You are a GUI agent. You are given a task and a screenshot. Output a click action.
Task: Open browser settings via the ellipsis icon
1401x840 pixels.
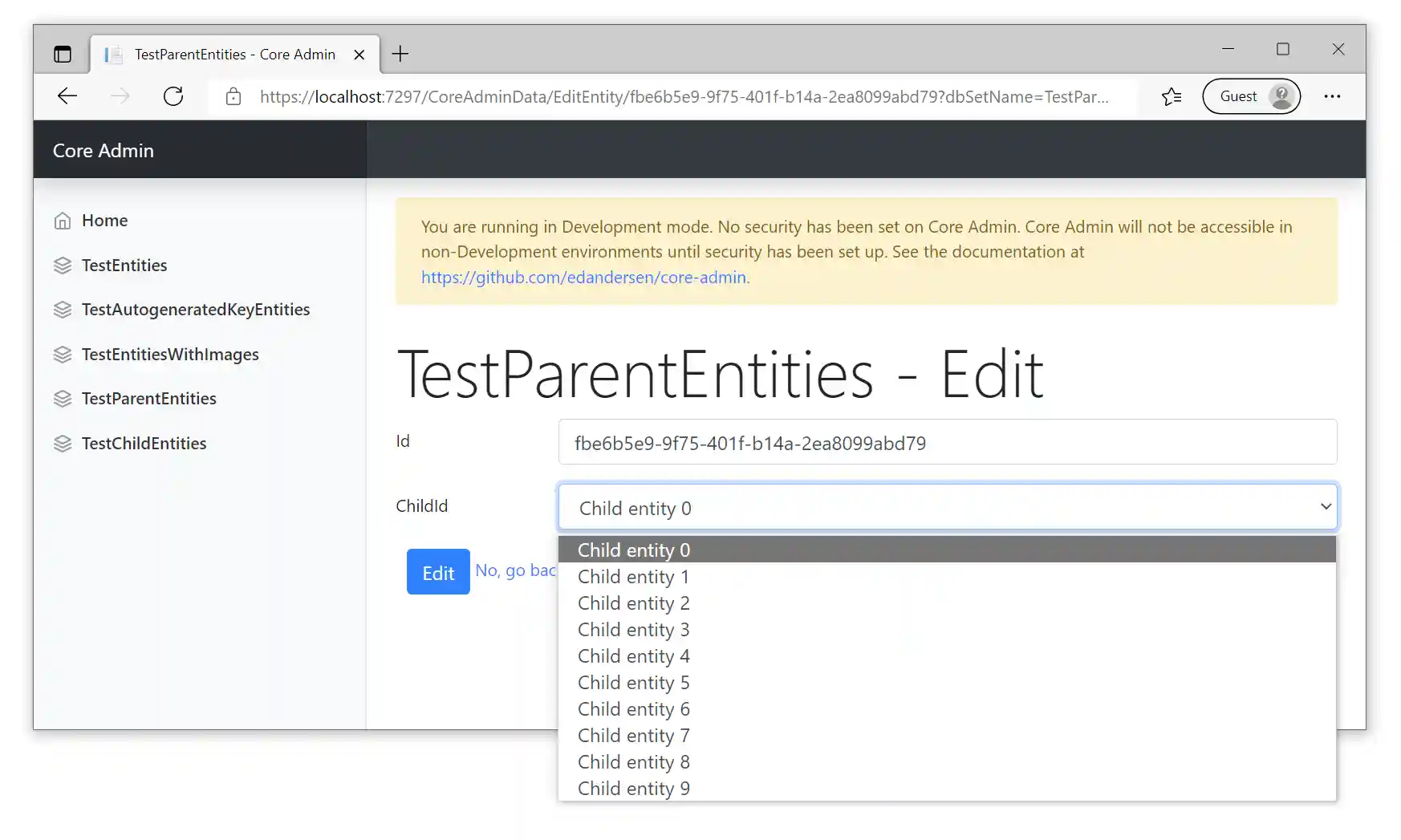click(1332, 96)
